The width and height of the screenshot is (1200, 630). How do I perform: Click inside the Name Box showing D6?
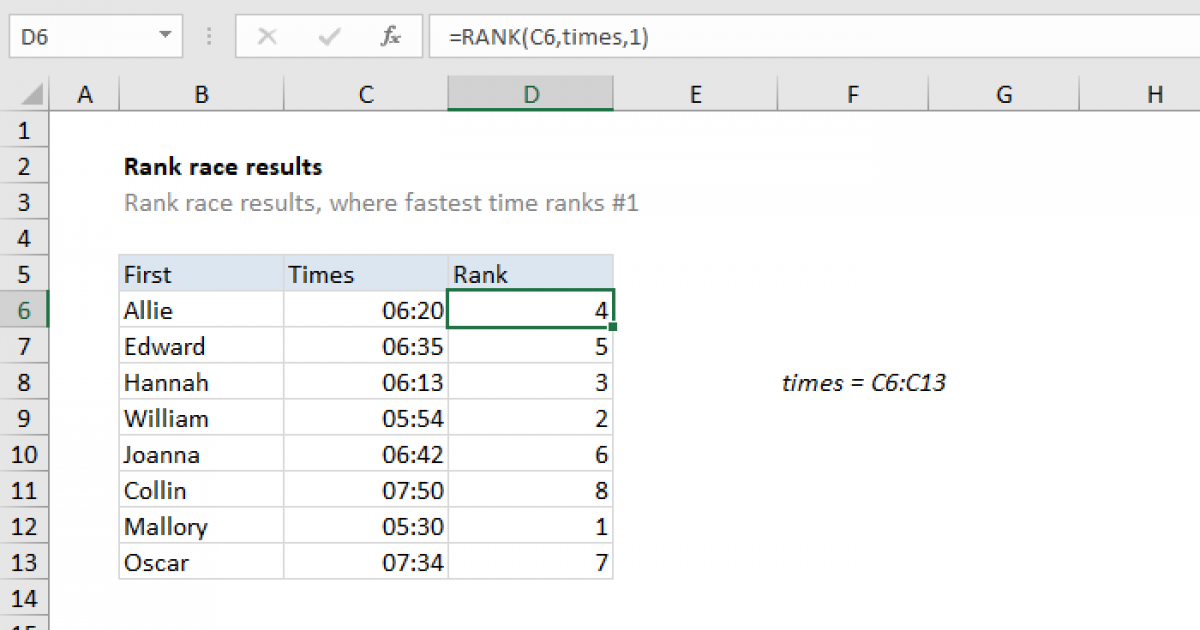pos(80,37)
